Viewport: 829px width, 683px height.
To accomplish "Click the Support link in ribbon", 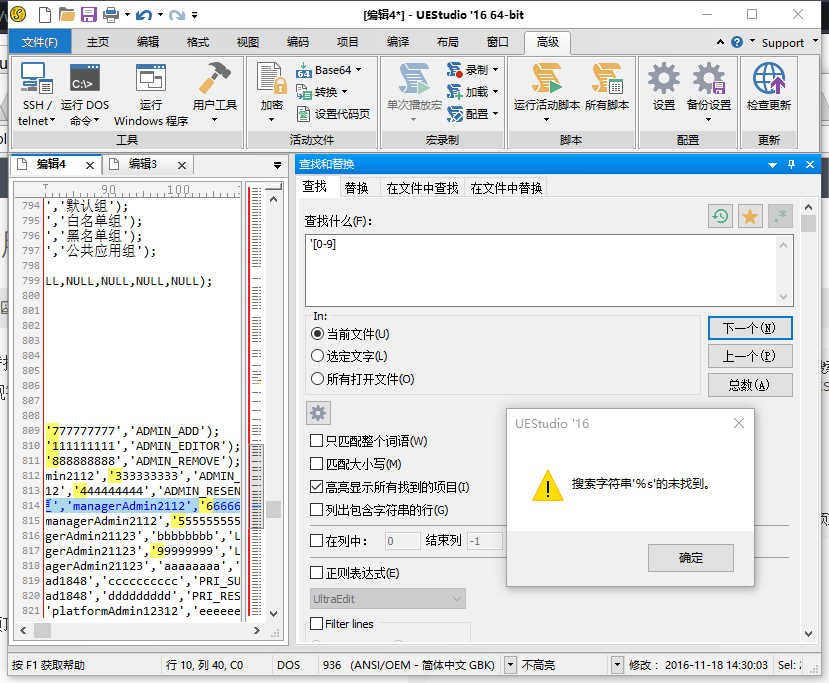I will pos(782,43).
